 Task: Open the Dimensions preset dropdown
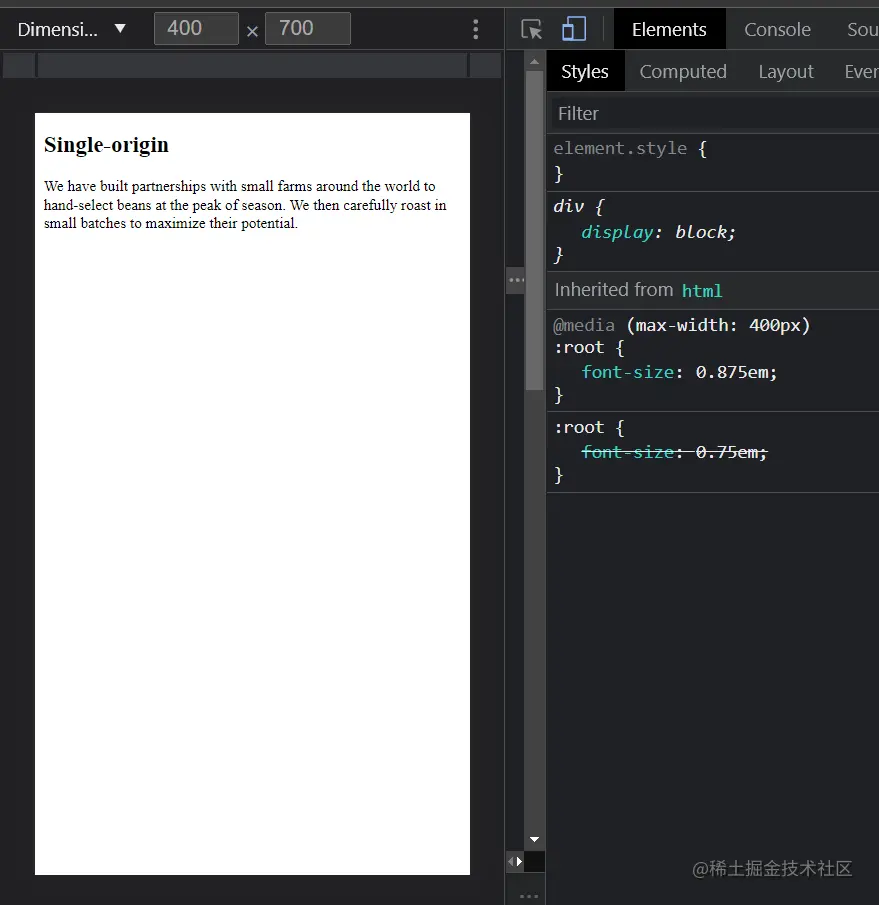click(71, 29)
